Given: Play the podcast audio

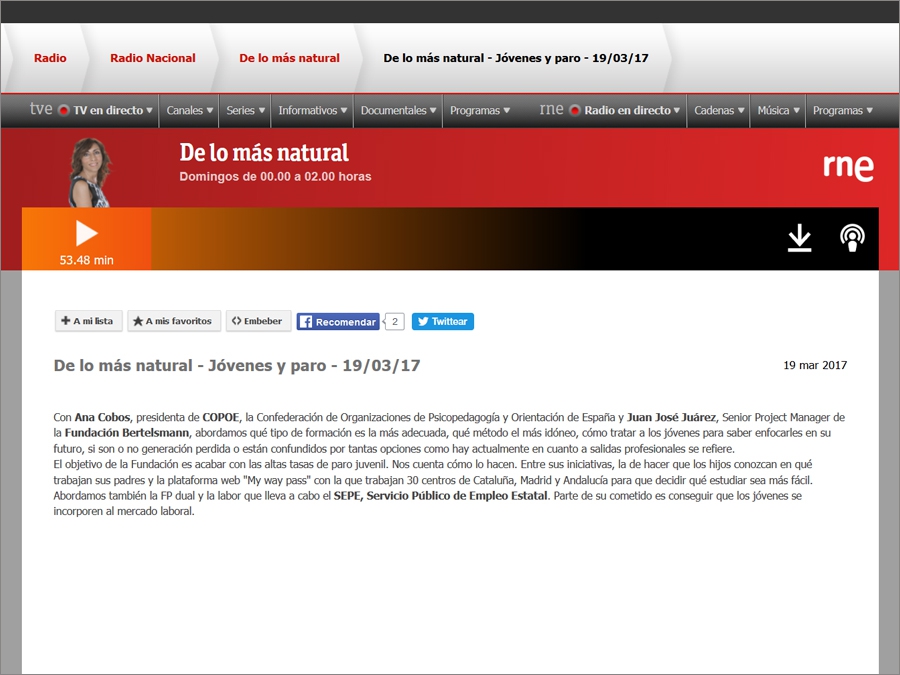Looking at the screenshot, I should pyautogui.click(x=87, y=234).
